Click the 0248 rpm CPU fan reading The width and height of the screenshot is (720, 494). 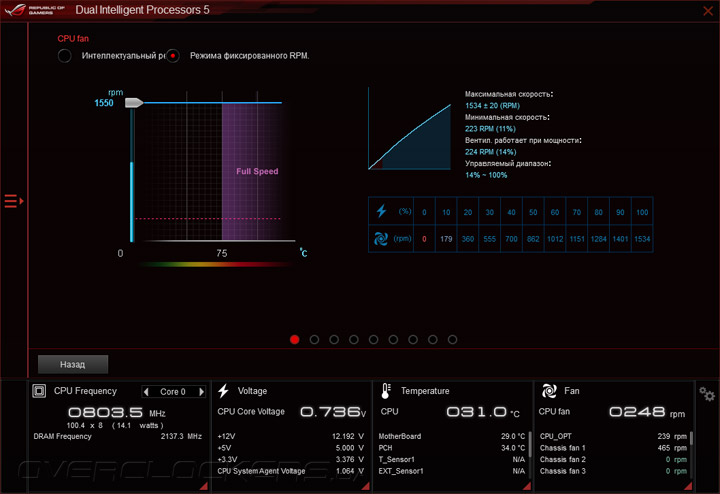tap(647, 412)
